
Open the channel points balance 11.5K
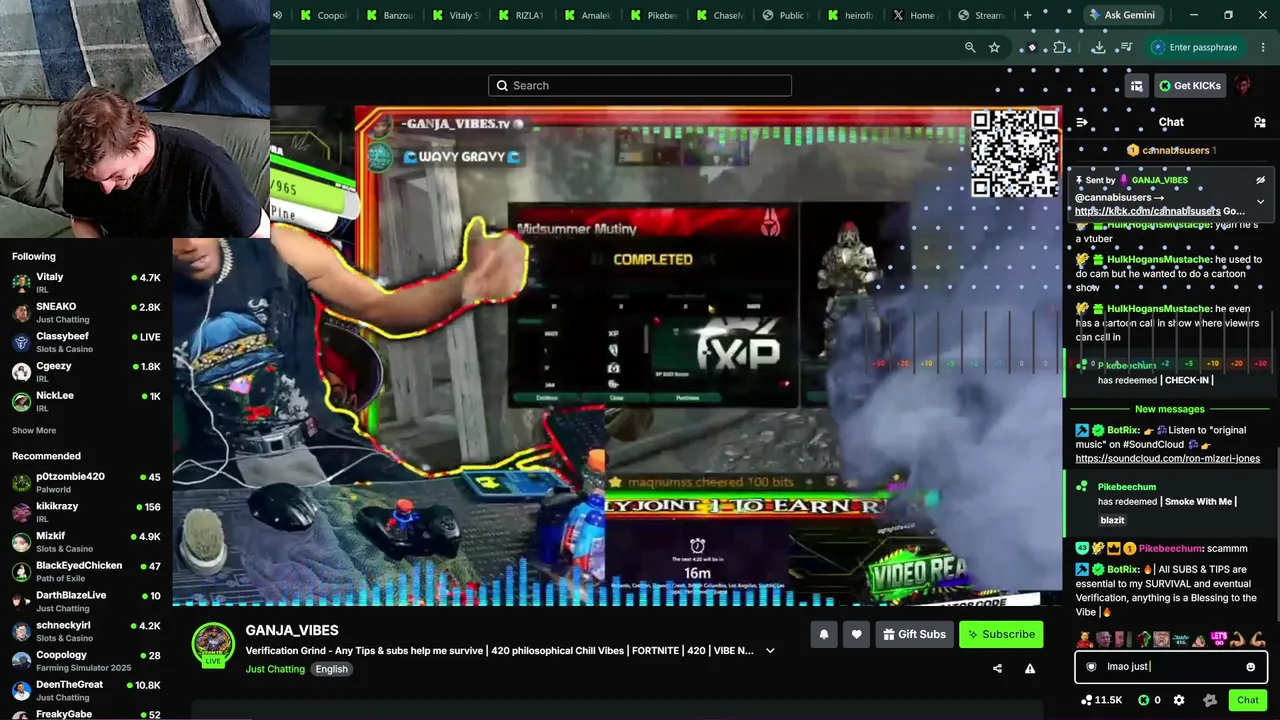pos(1101,700)
